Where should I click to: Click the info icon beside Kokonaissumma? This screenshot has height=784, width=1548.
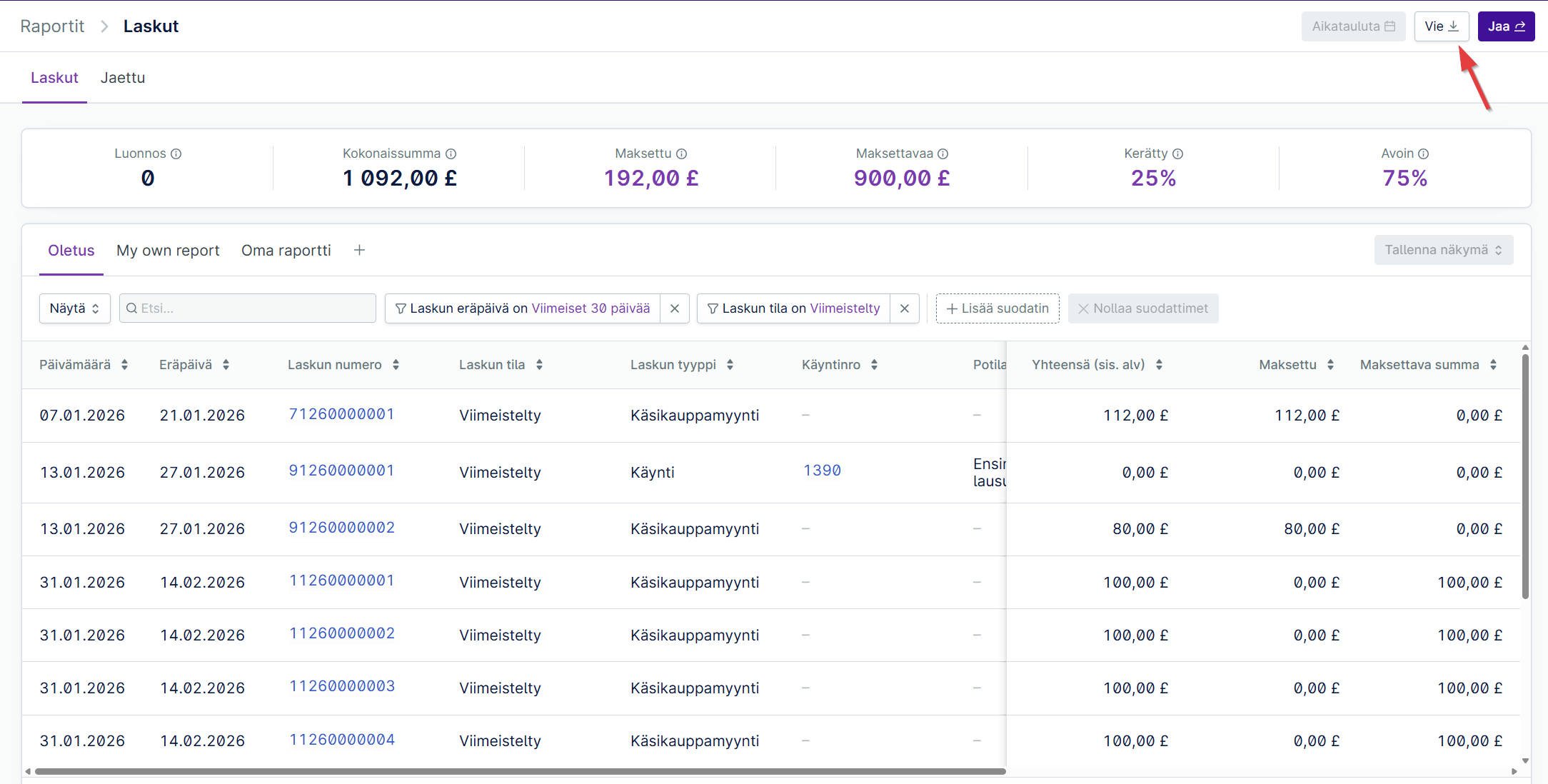tap(451, 154)
